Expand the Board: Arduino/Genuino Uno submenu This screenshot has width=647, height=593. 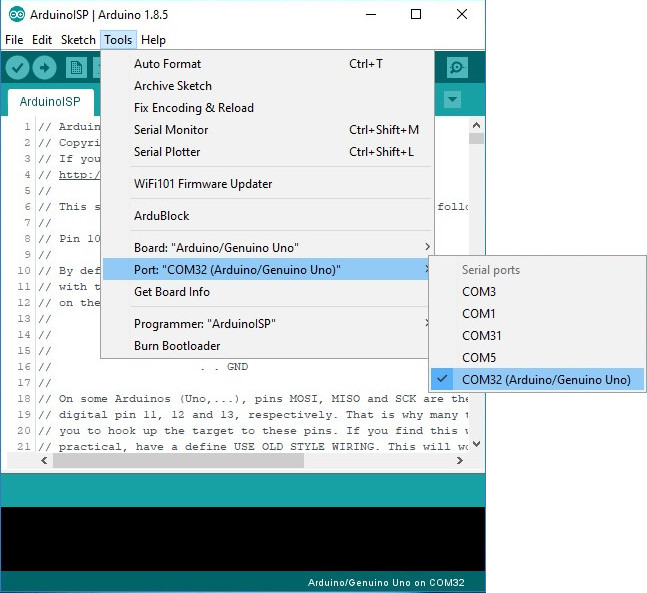pyautogui.click(x=267, y=248)
